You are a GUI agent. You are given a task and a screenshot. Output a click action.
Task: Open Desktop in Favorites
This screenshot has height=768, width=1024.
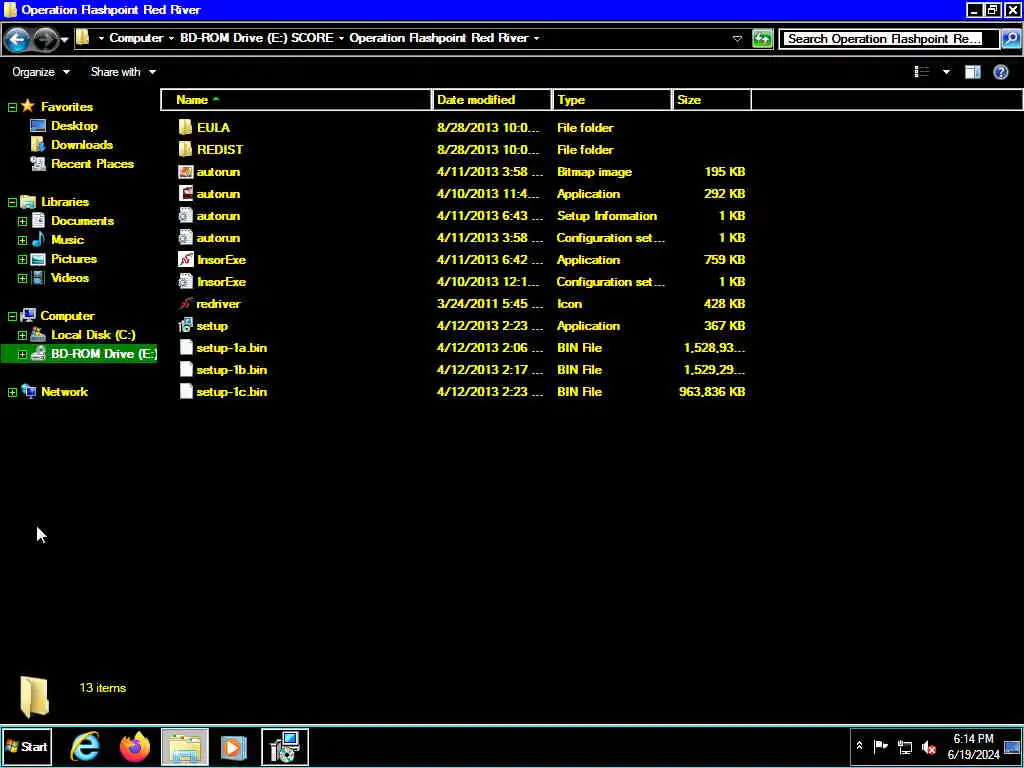pos(74,125)
